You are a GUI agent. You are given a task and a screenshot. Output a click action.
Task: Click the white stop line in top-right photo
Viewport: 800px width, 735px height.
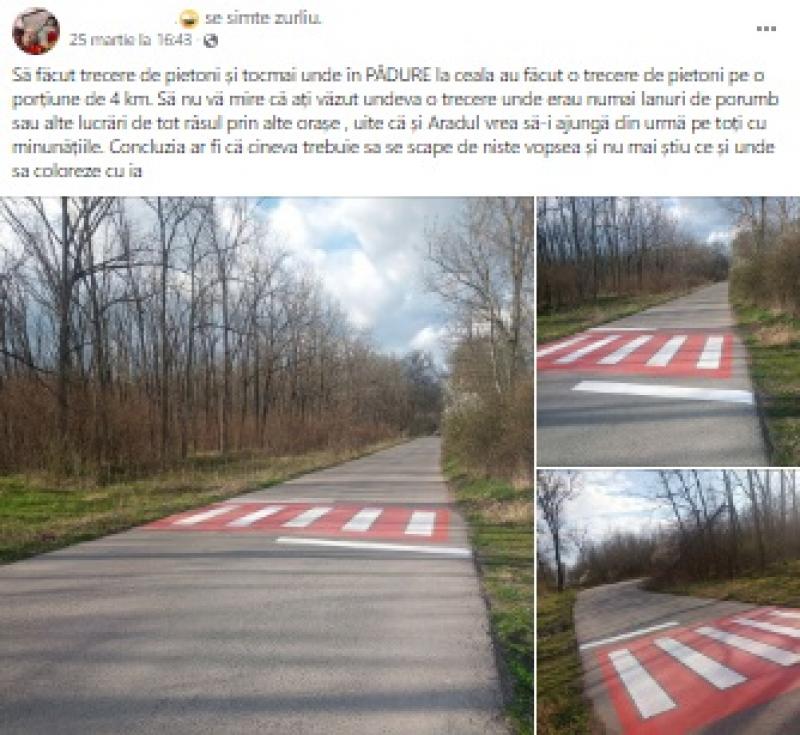point(663,392)
